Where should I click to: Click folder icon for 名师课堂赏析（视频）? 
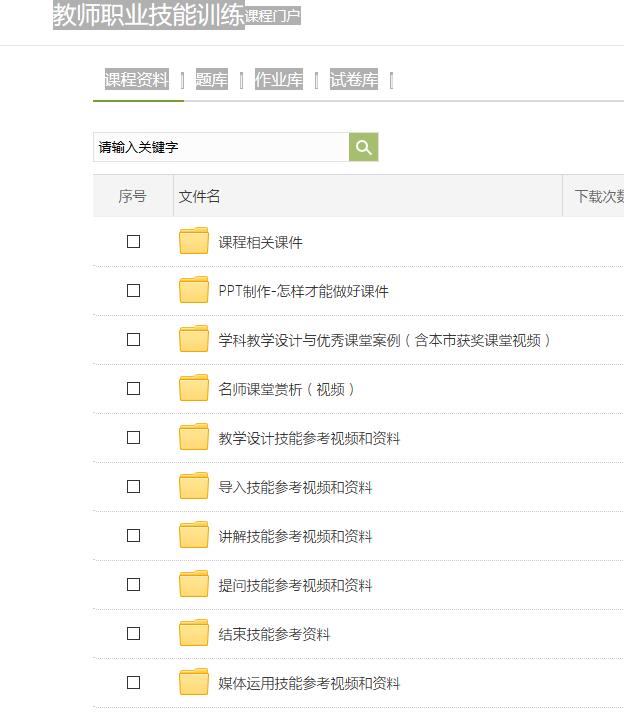pos(194,389)
